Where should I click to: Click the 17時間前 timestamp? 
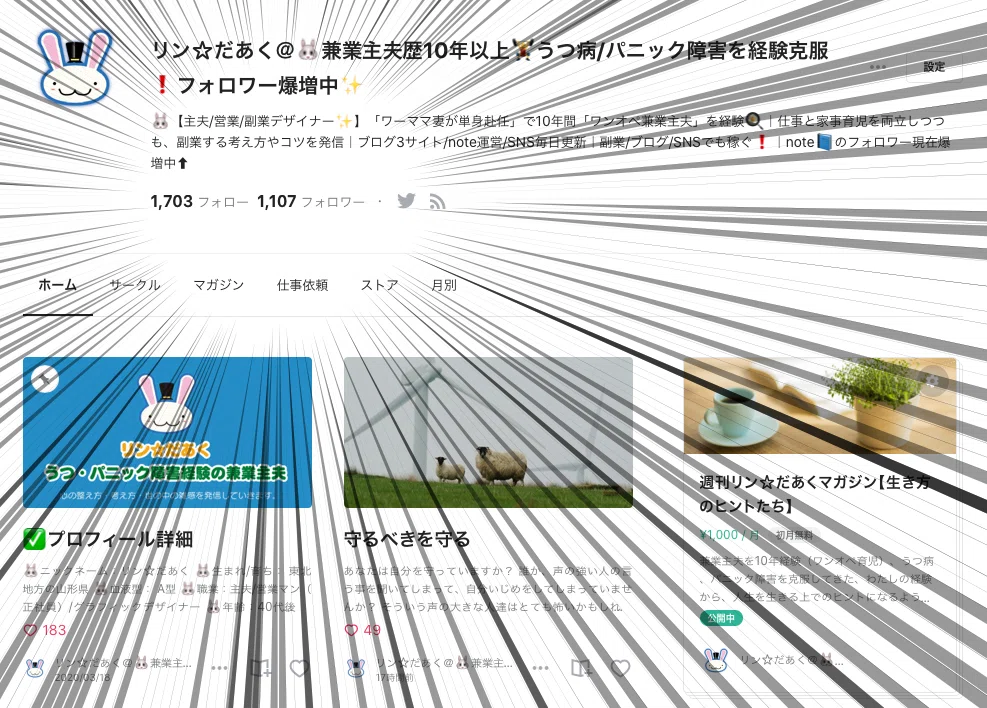click(x=395, y=678)
